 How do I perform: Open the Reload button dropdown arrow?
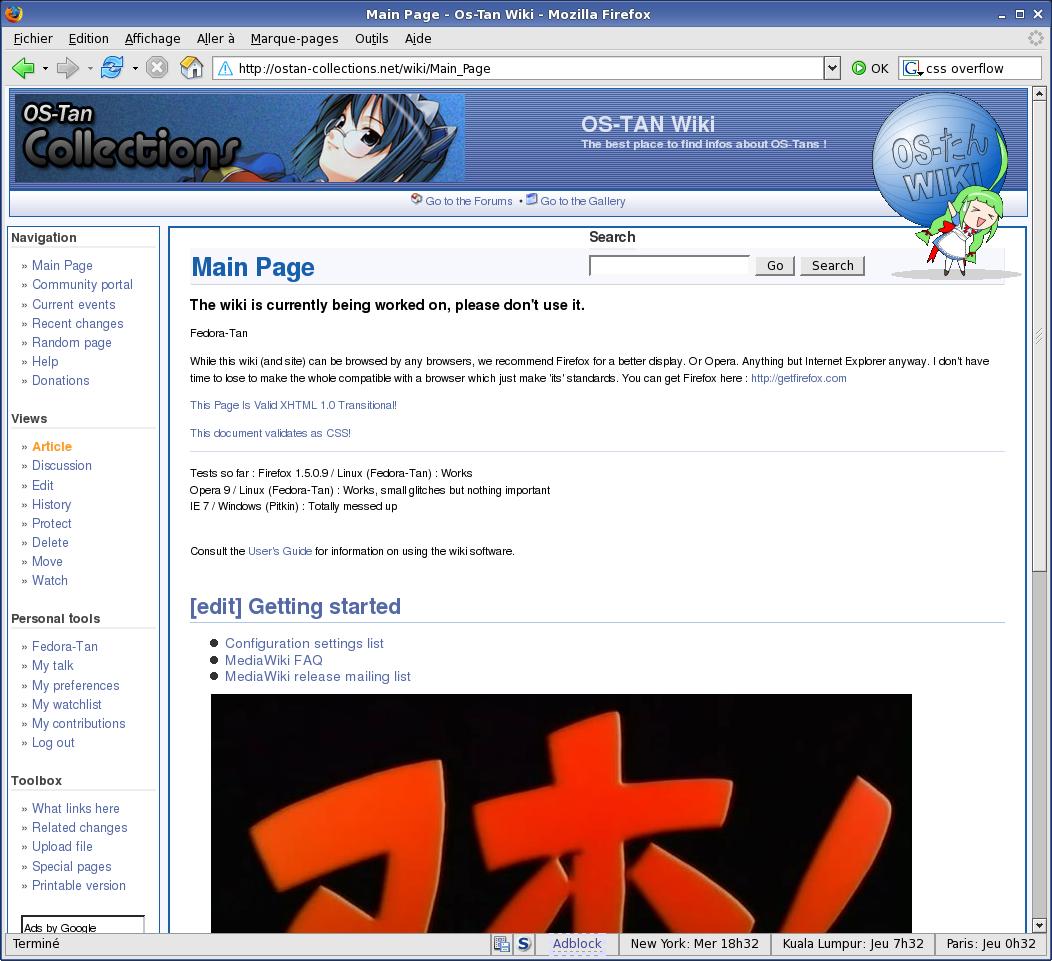pyautogui.click(x=135, y=68)
